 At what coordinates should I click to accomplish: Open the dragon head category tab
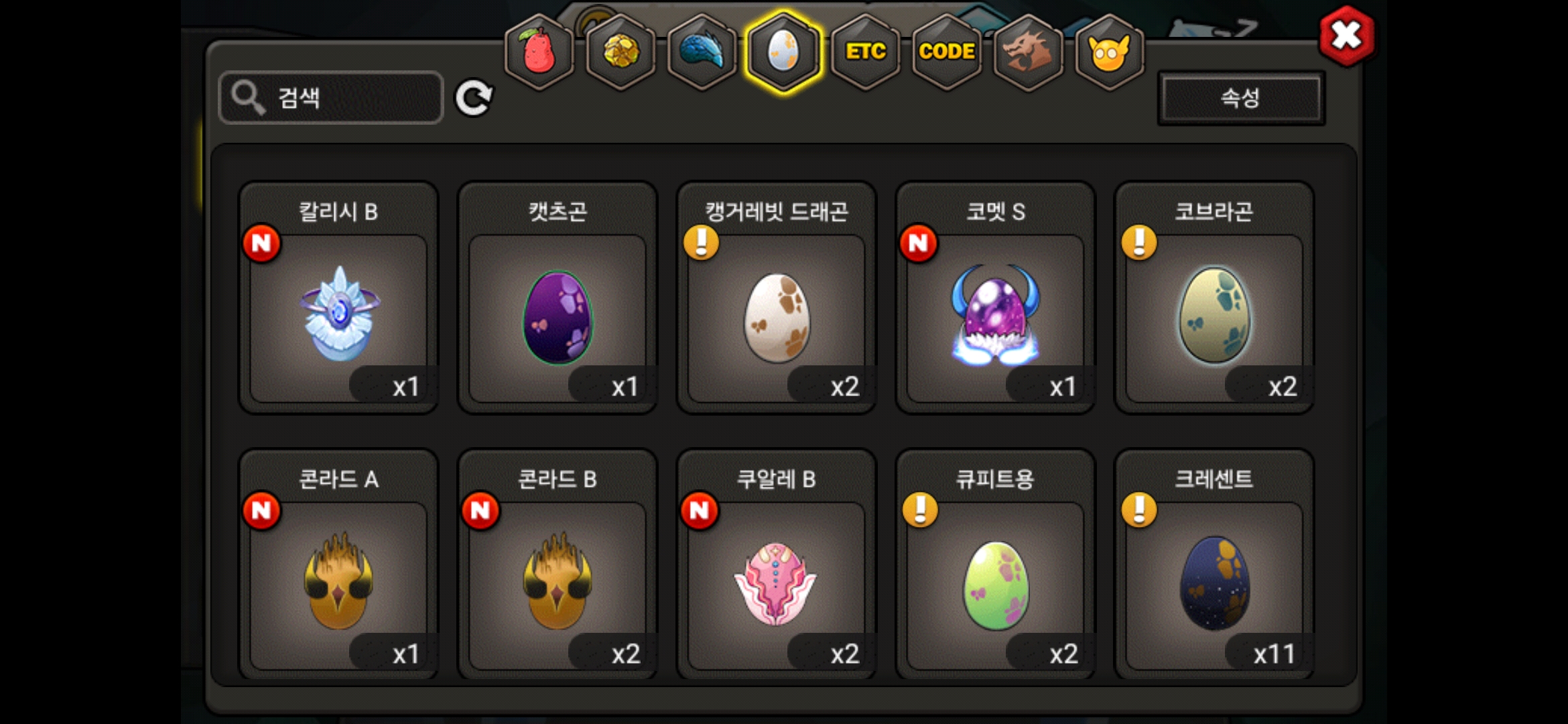tap(1028, 52)
